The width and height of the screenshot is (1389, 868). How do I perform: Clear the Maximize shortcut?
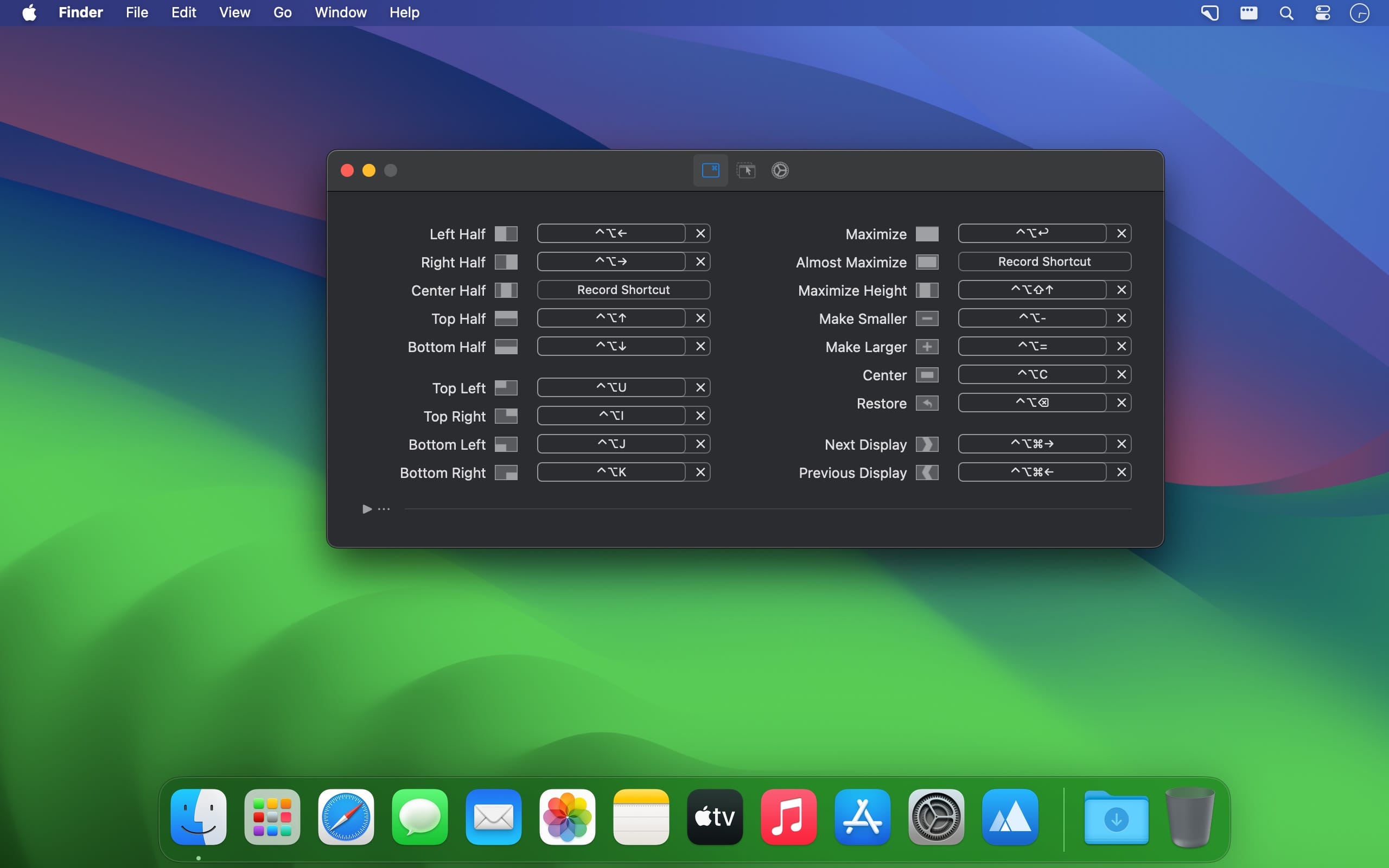1121,234
